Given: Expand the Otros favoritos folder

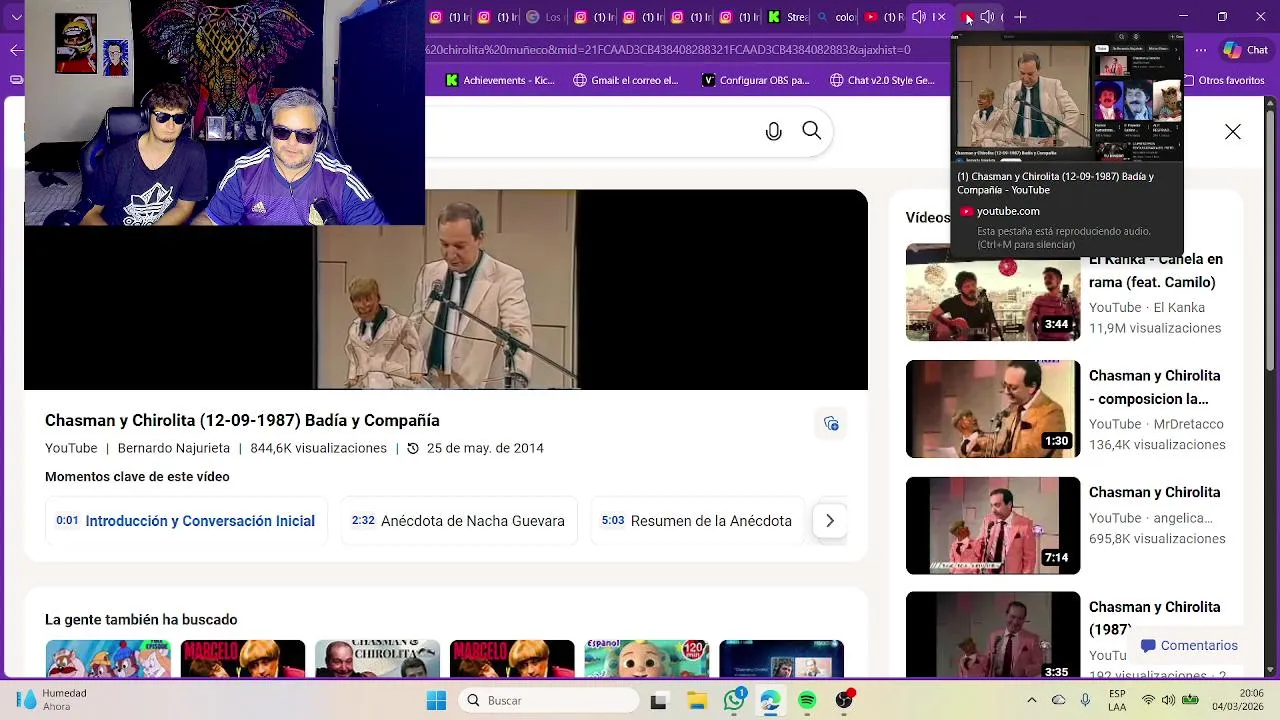Looking at the screenshot, I should click(x=1222, y=80).
